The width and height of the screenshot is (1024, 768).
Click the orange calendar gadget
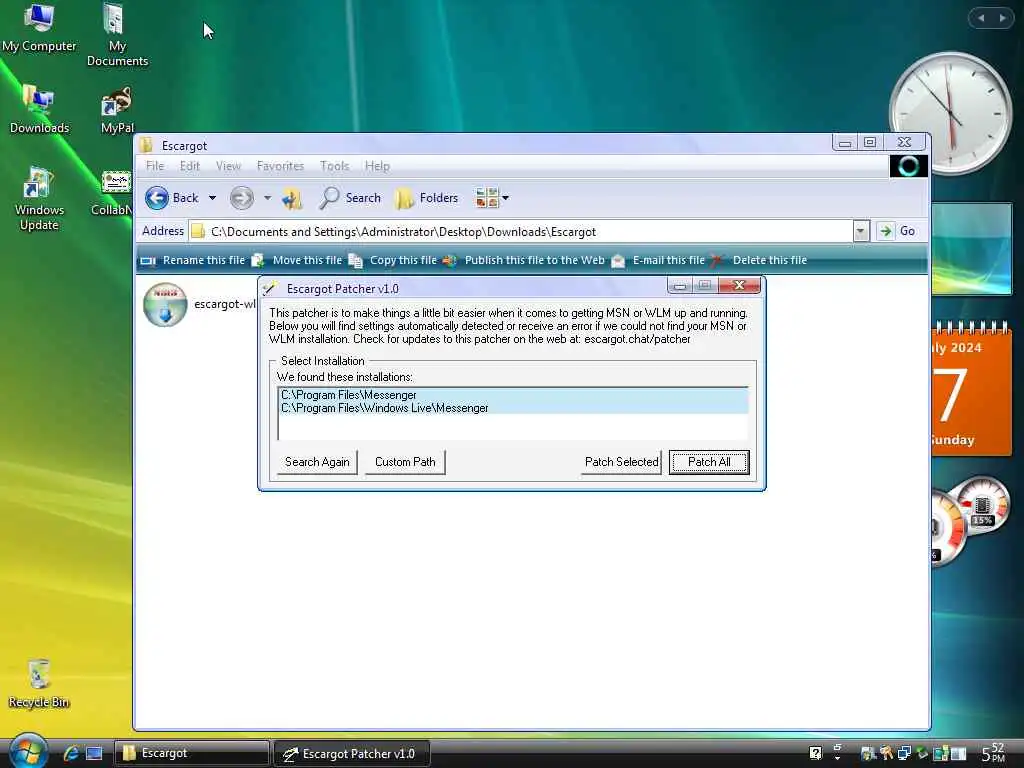click(x=971, y=388)
